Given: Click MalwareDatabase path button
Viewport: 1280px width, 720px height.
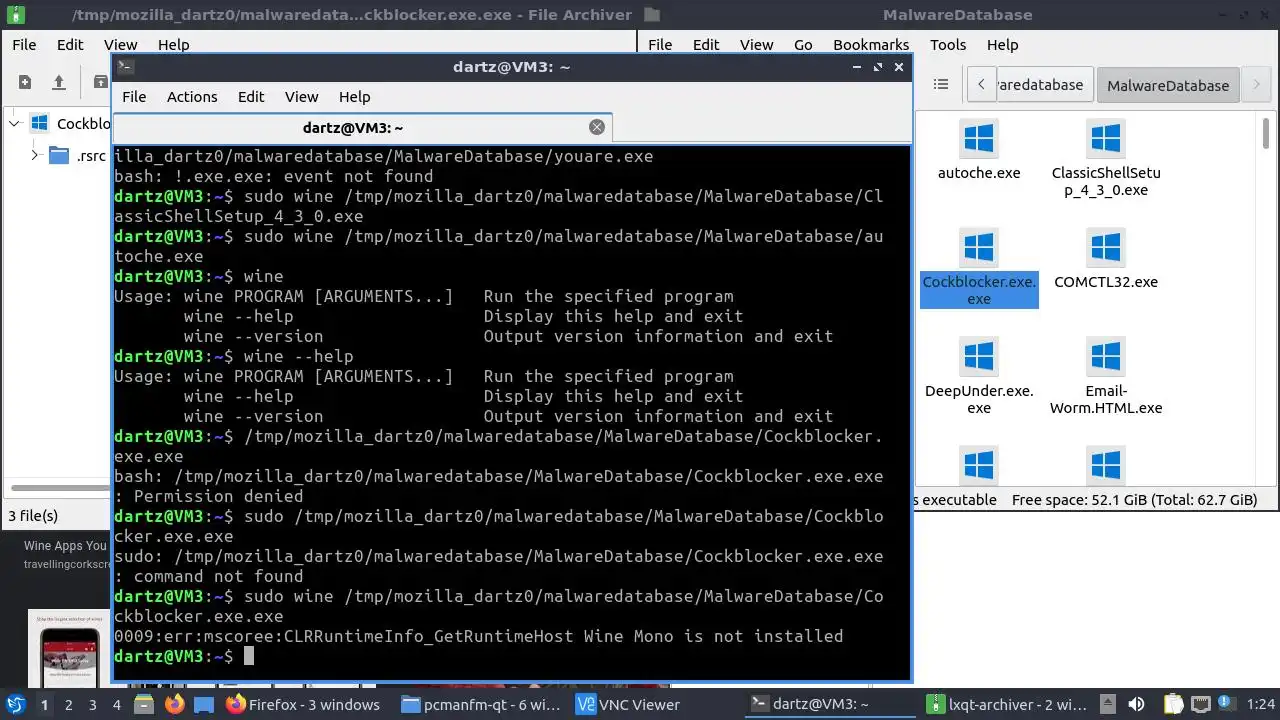Looking at the screenshot, I should (x=1168, y=85).
